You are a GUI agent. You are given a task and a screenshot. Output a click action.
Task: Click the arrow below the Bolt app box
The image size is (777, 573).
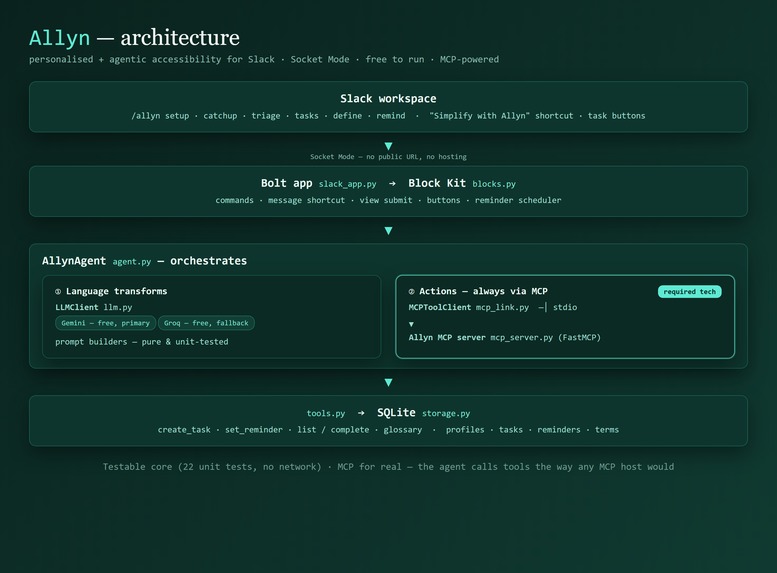388,230
